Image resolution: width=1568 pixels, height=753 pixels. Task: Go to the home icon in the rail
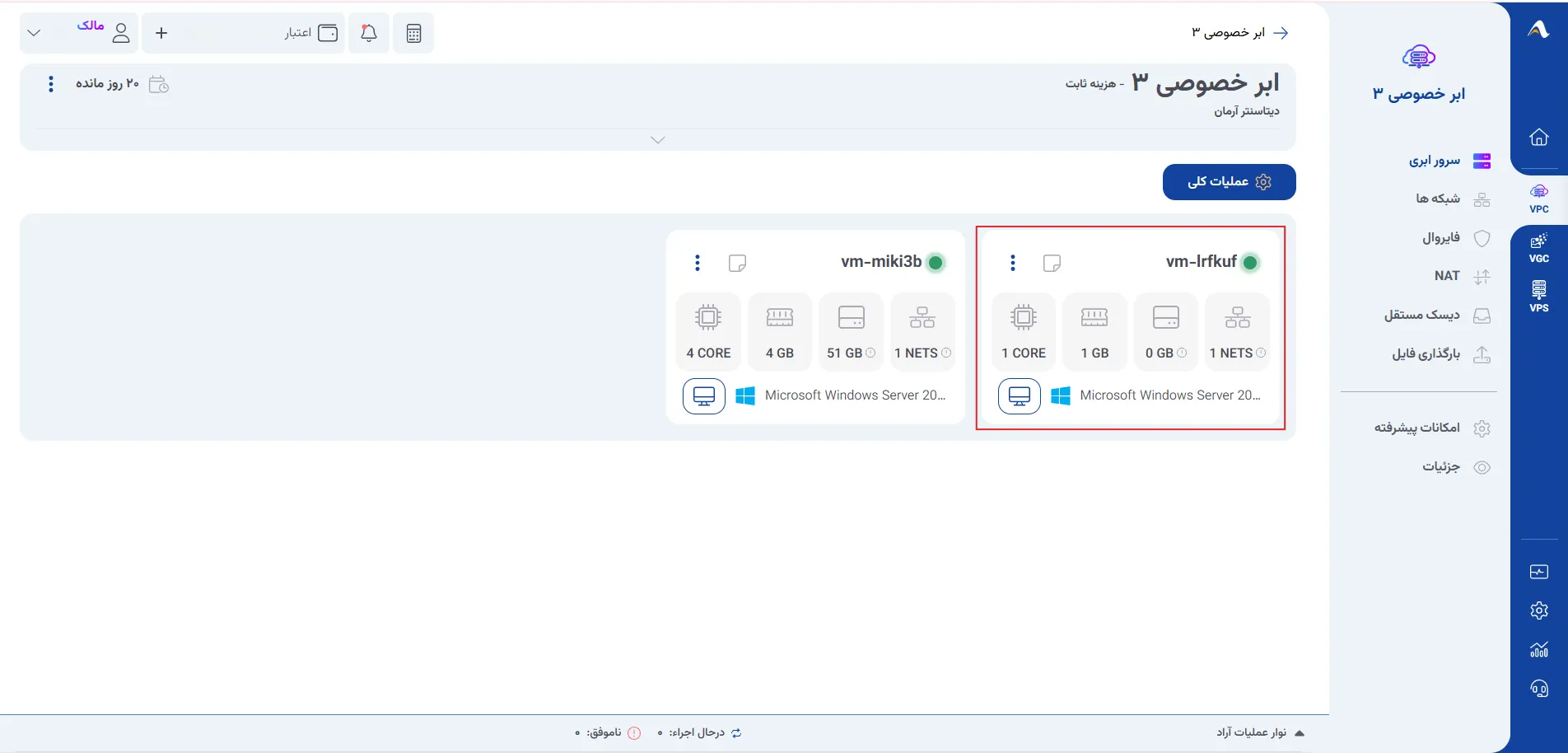(x=1539, y=138)
